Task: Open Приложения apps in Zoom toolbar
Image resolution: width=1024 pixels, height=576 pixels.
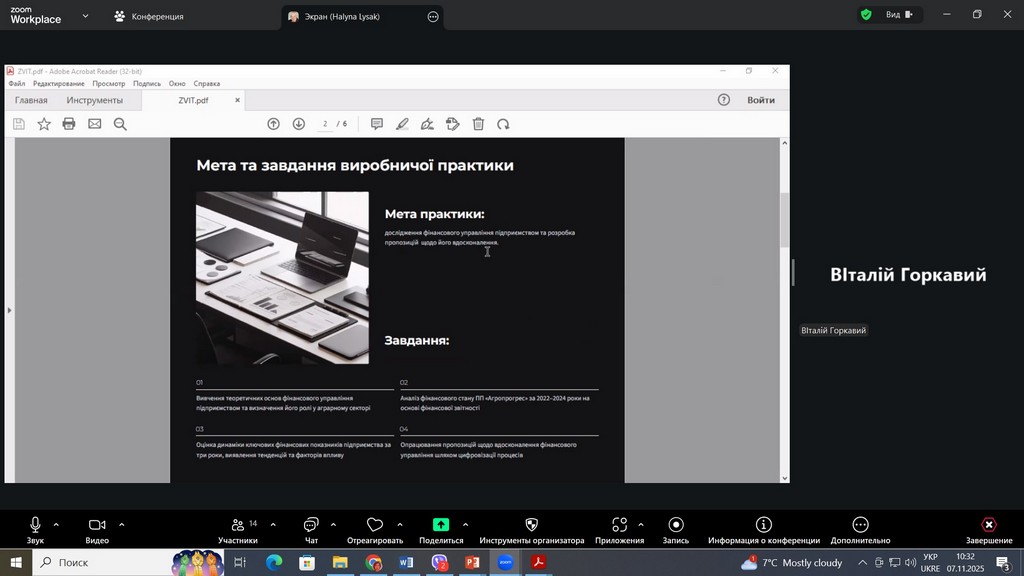Action: click(619, 525)
